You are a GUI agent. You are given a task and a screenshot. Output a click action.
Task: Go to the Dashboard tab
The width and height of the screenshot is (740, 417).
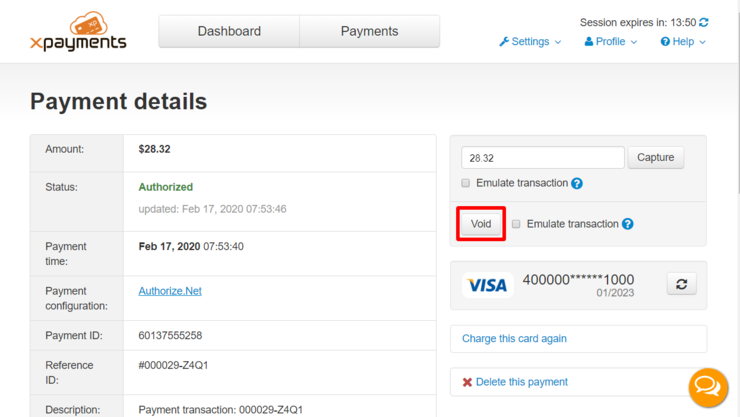(x=229, y=31)
